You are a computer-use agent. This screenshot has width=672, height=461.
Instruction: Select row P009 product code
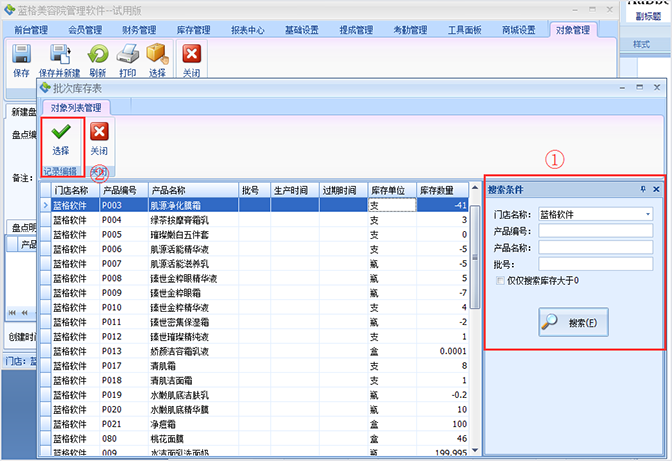tap(124, 293)
